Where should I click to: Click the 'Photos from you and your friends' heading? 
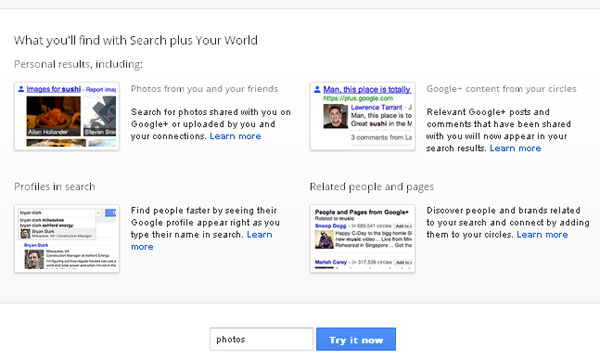click(204, 89)
